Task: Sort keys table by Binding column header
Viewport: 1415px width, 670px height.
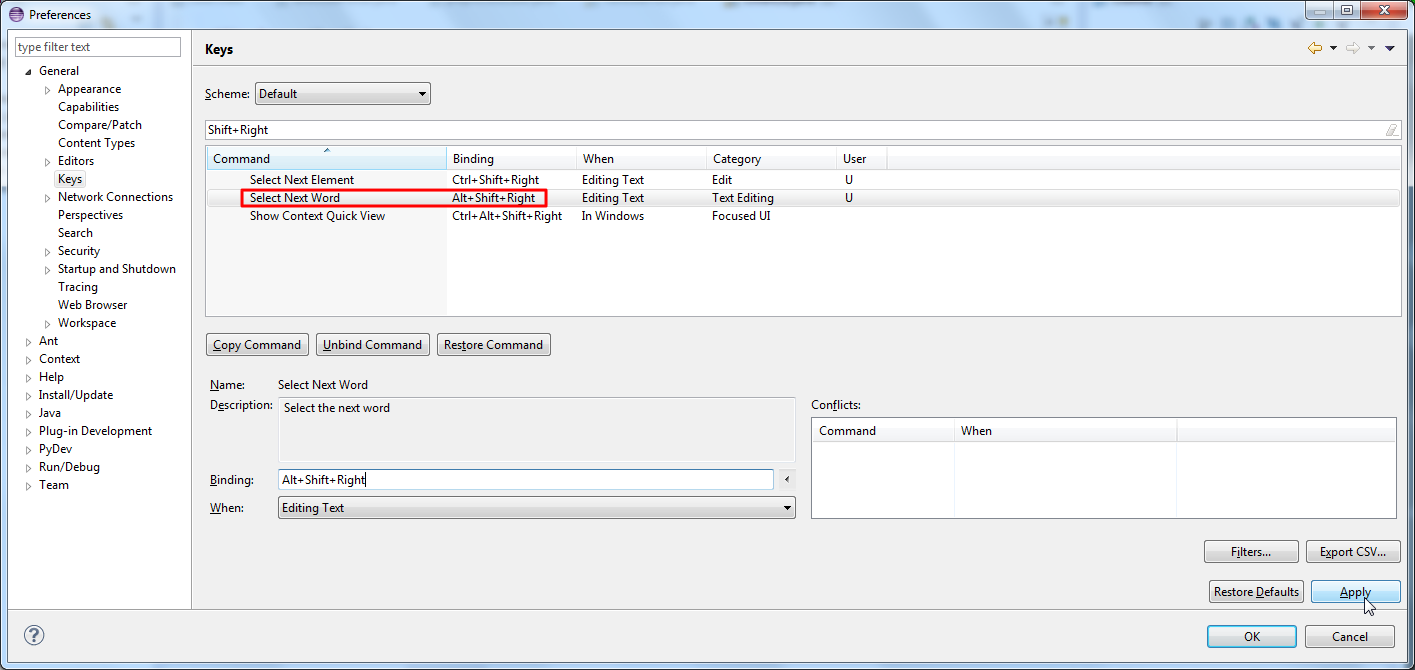Action: 512,159
